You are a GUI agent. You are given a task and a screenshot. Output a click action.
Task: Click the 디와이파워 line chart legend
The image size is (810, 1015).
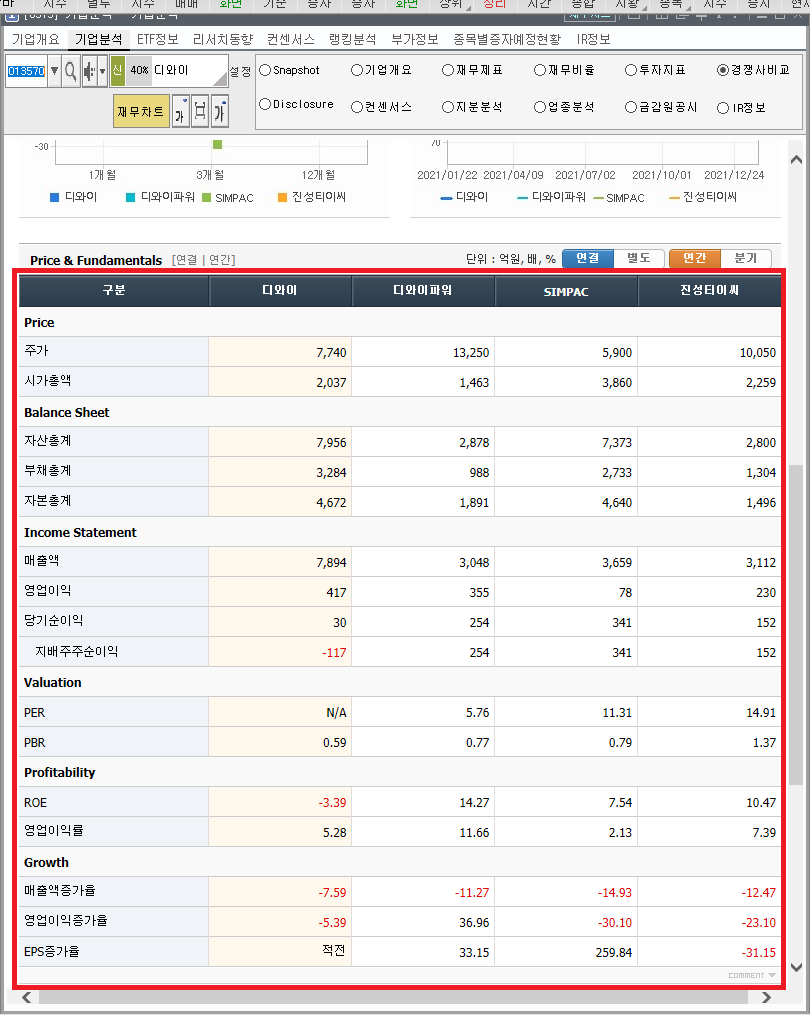(x=552, y=197)
